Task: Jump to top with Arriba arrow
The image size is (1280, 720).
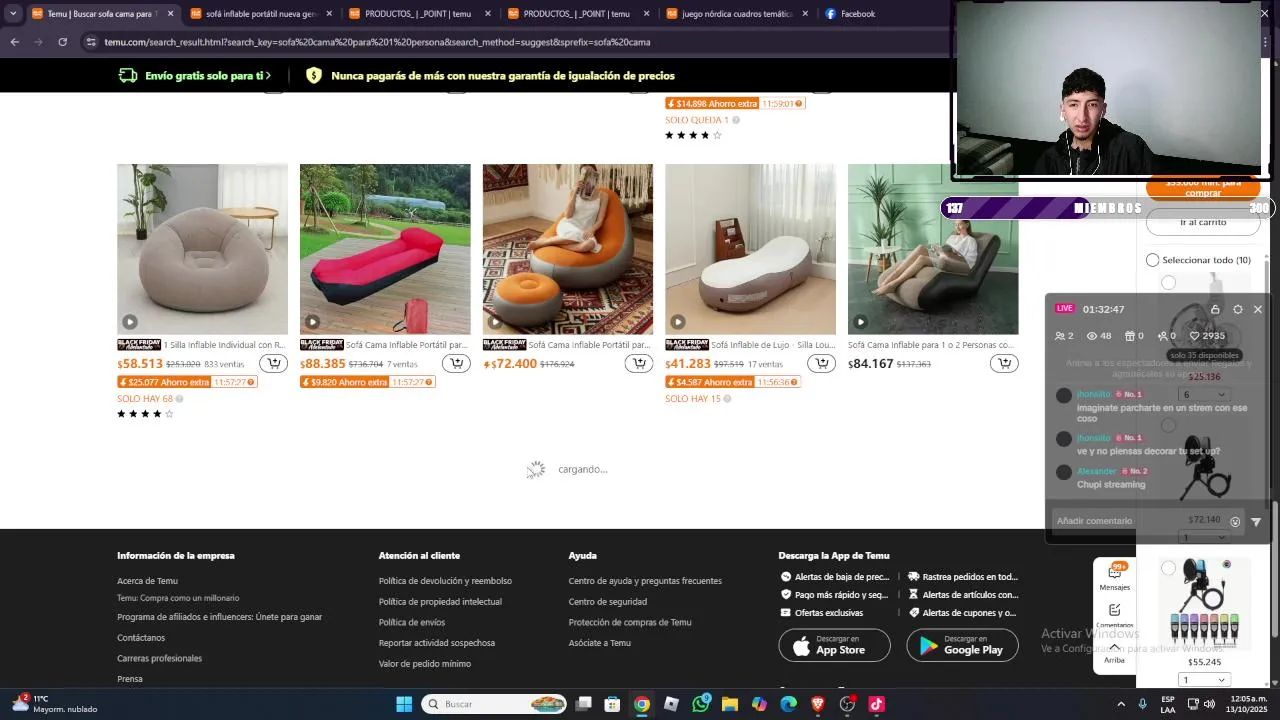Action: [x=1114, y=653]
